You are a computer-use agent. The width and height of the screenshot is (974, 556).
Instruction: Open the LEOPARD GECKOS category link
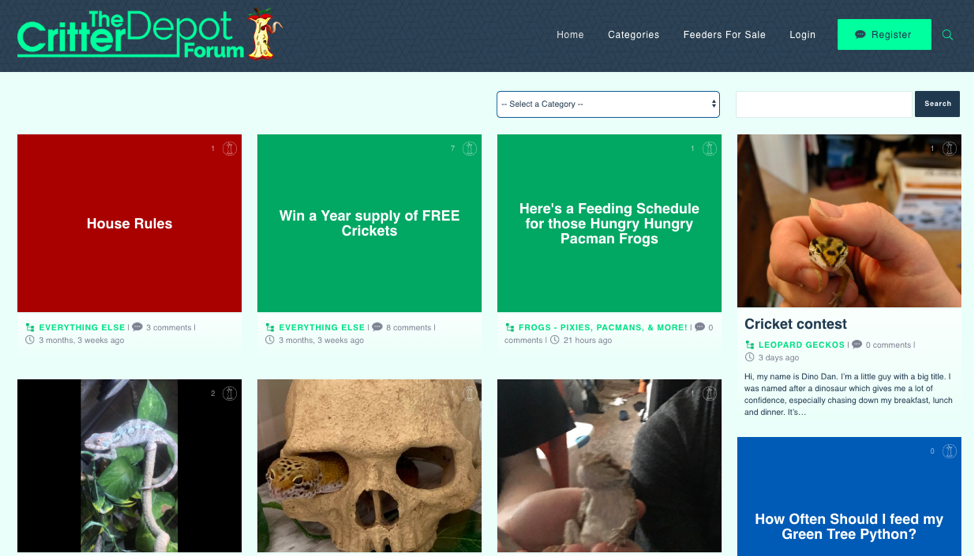[x=801, y=345]
